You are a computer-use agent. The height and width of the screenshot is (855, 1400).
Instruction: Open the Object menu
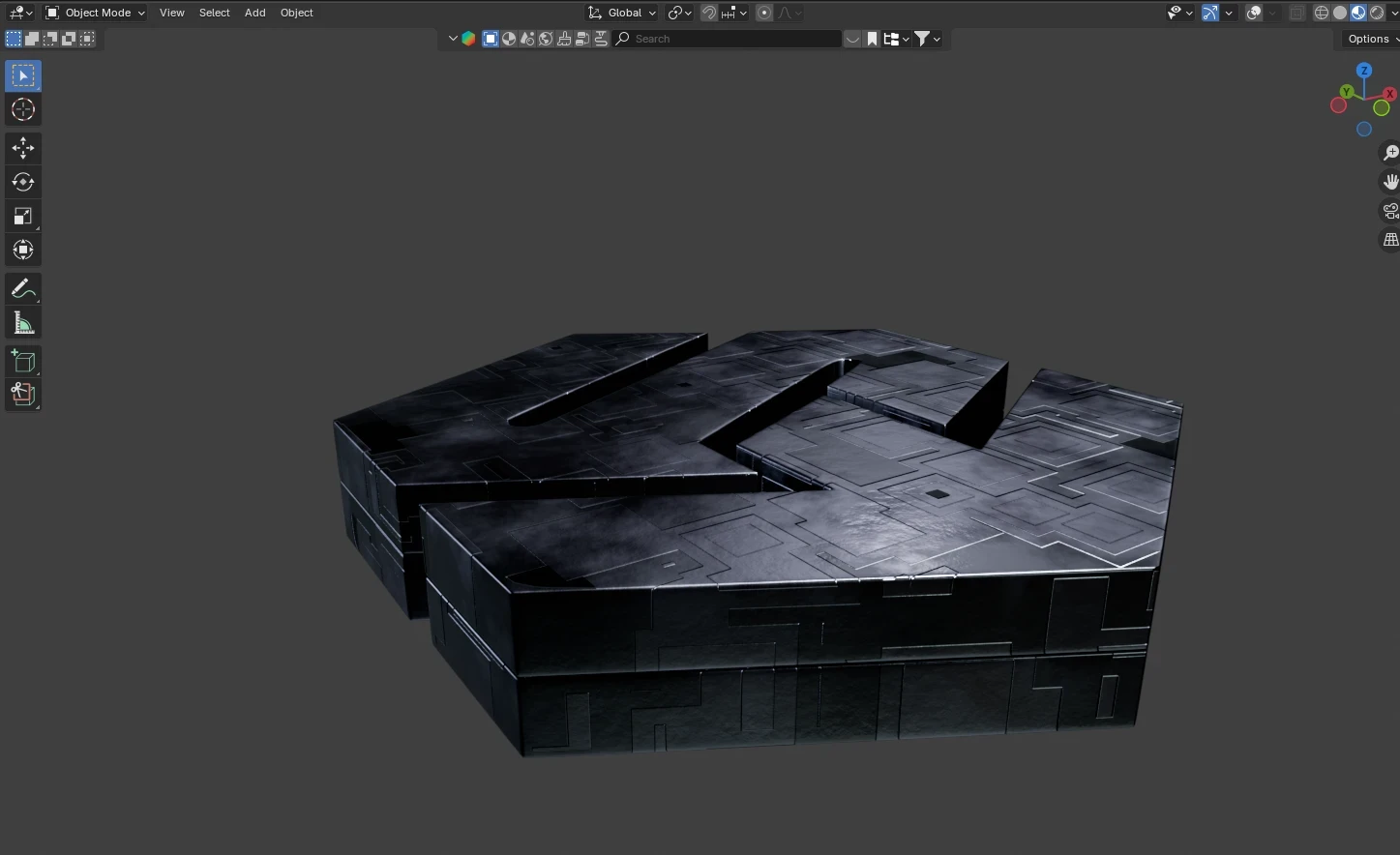point(297,13)
